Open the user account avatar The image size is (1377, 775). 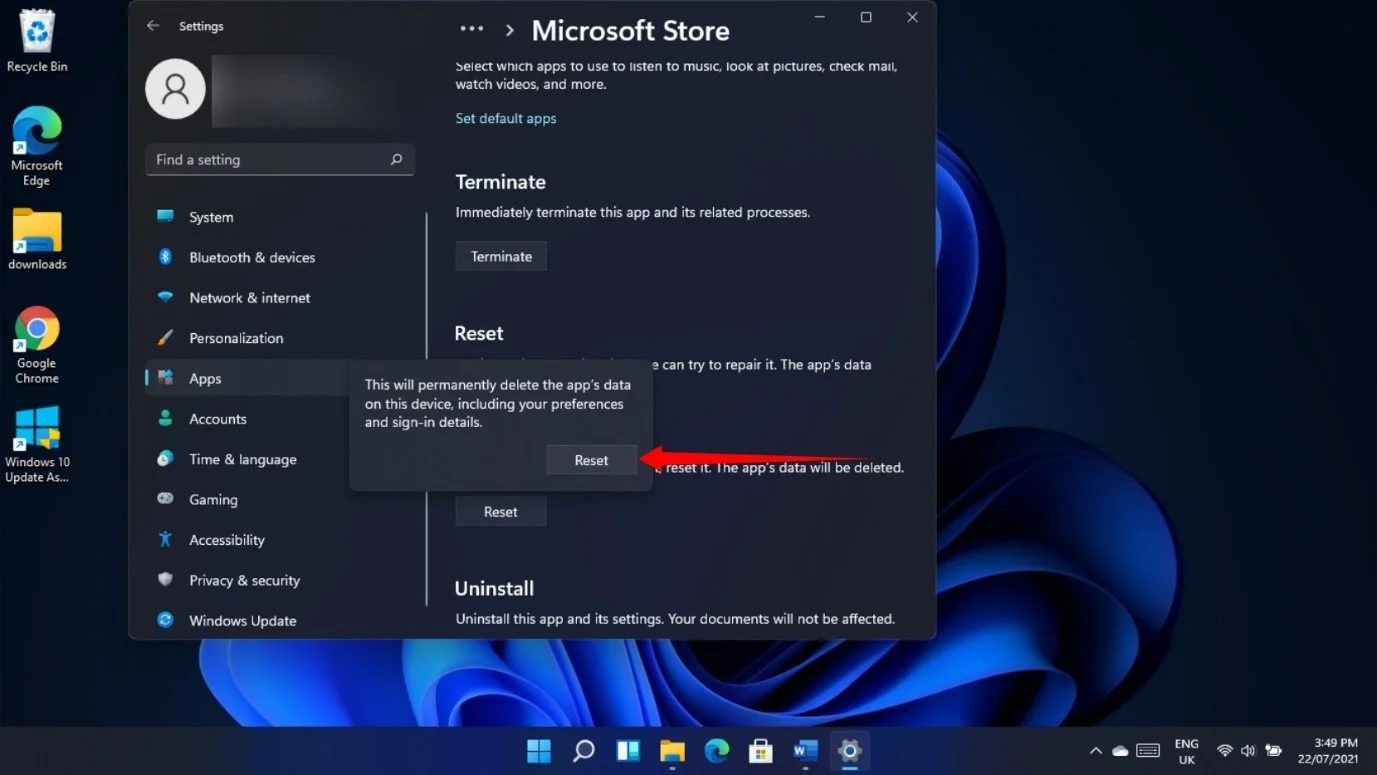tap(176, 89)
